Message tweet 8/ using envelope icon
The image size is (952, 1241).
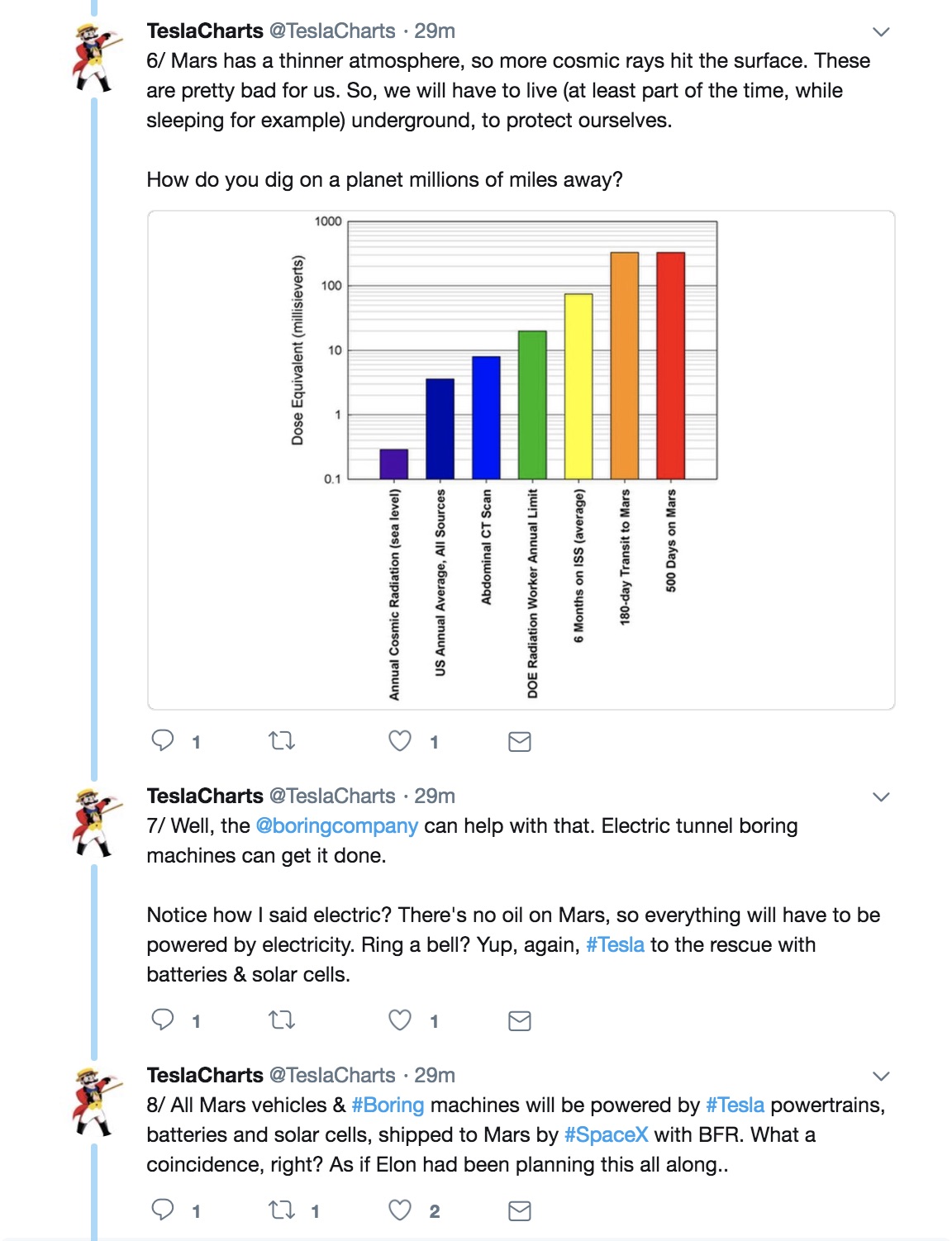pos(519,1210)
